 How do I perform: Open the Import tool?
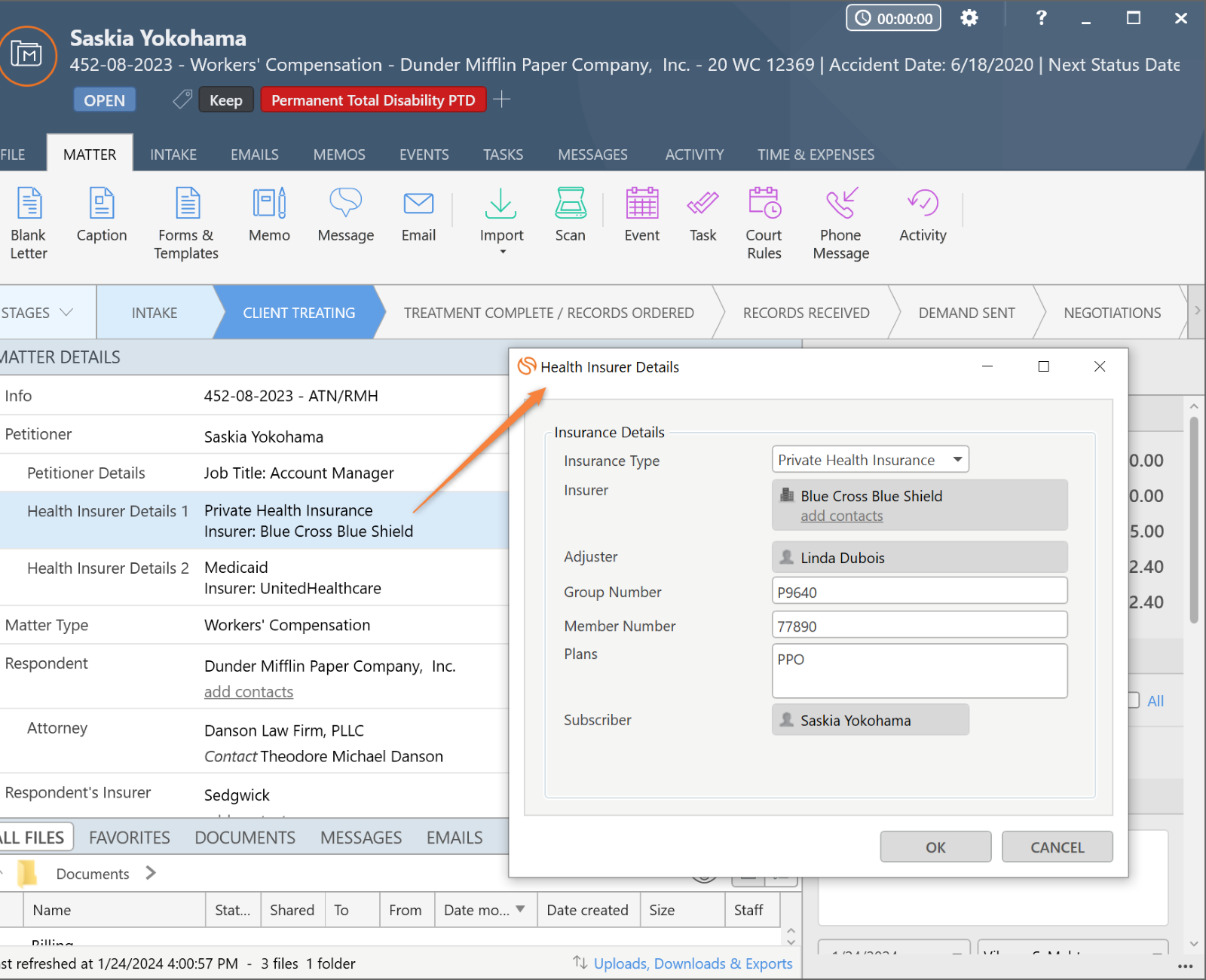tap(501, 215)
